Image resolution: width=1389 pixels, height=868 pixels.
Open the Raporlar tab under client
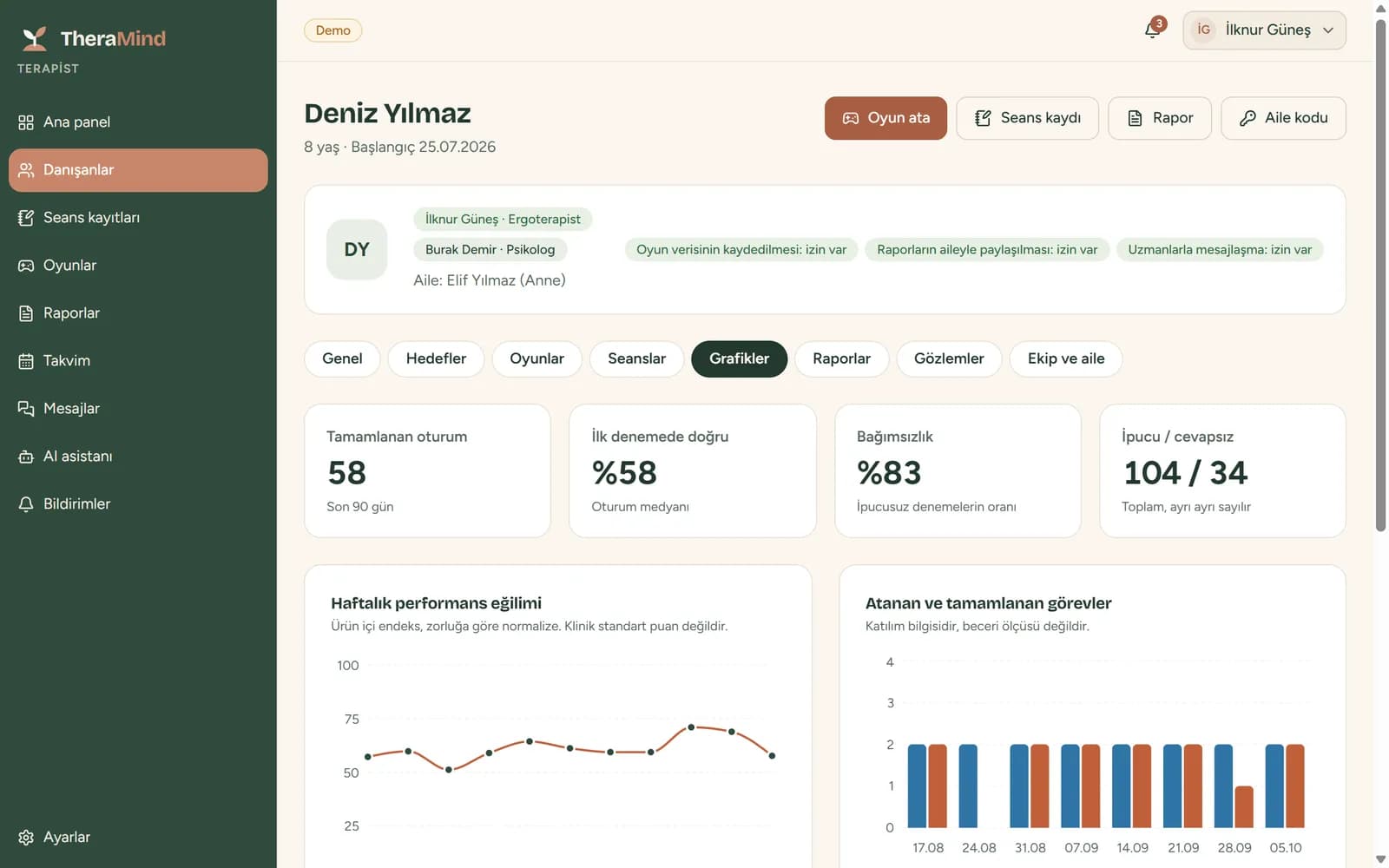pos(841,359)
